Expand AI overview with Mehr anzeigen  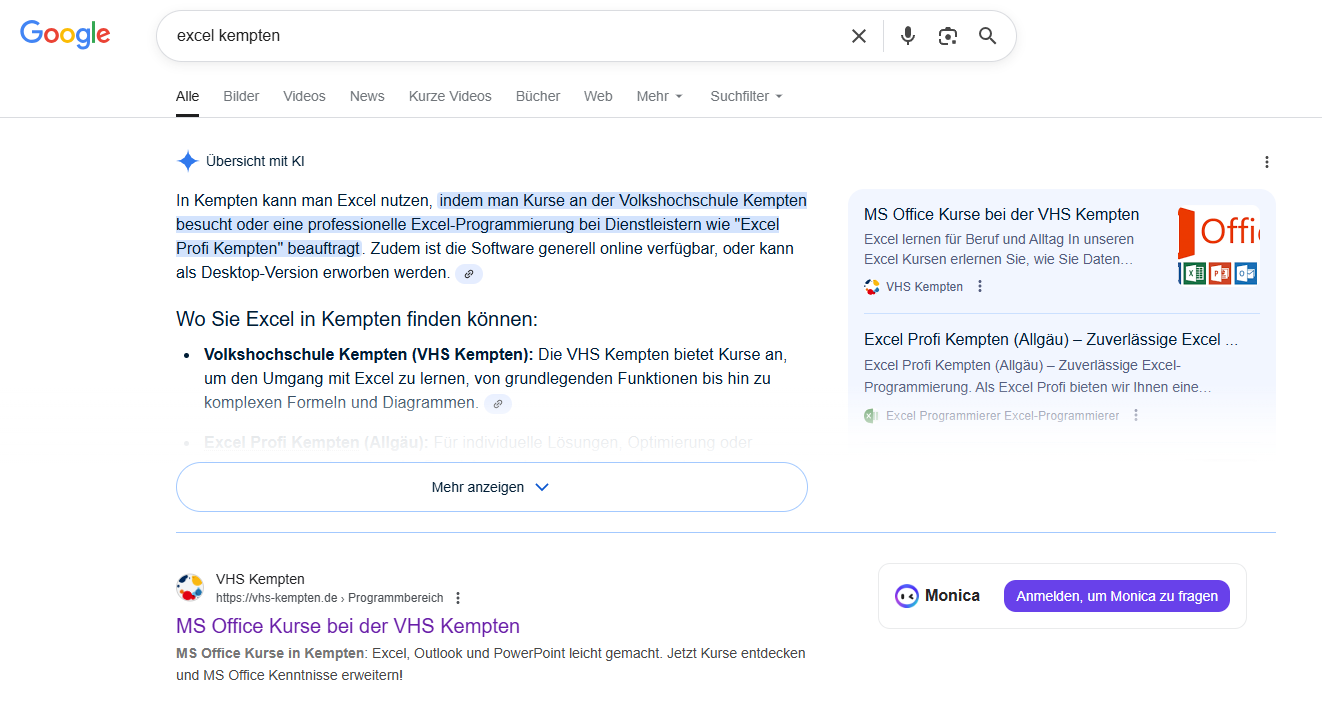pos(491,487)
